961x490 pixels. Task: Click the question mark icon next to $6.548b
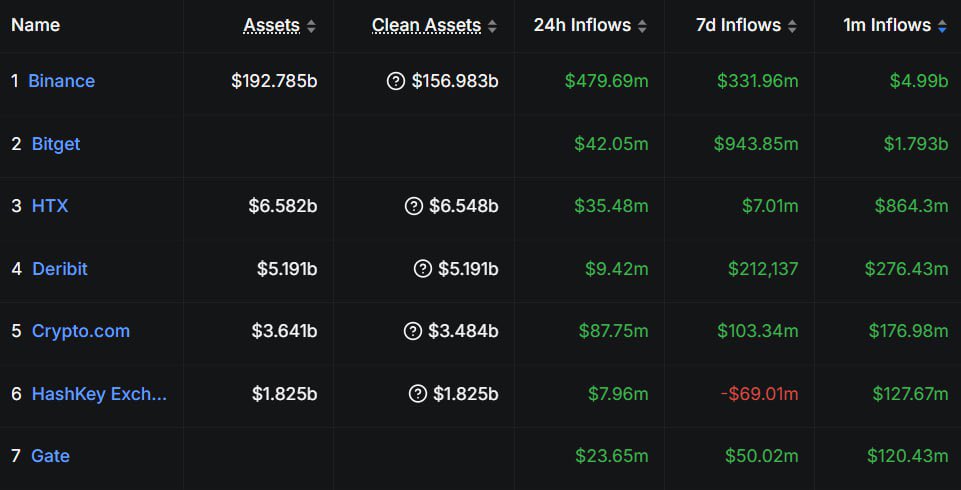414,206
